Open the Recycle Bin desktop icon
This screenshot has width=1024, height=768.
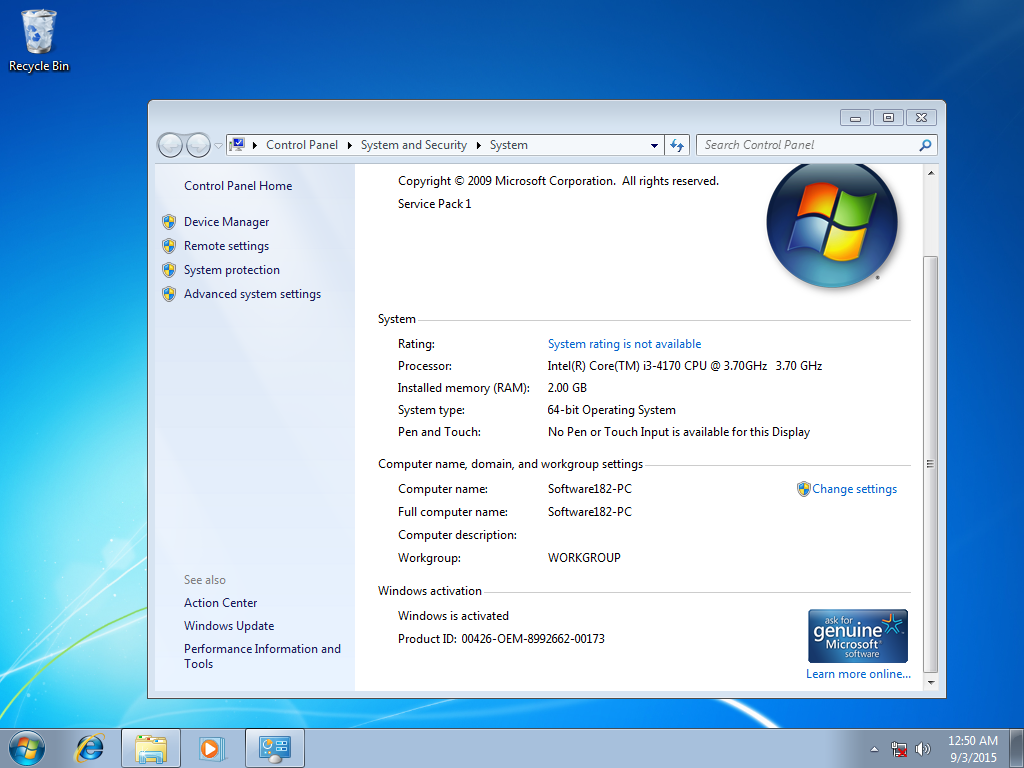(39, 40)
